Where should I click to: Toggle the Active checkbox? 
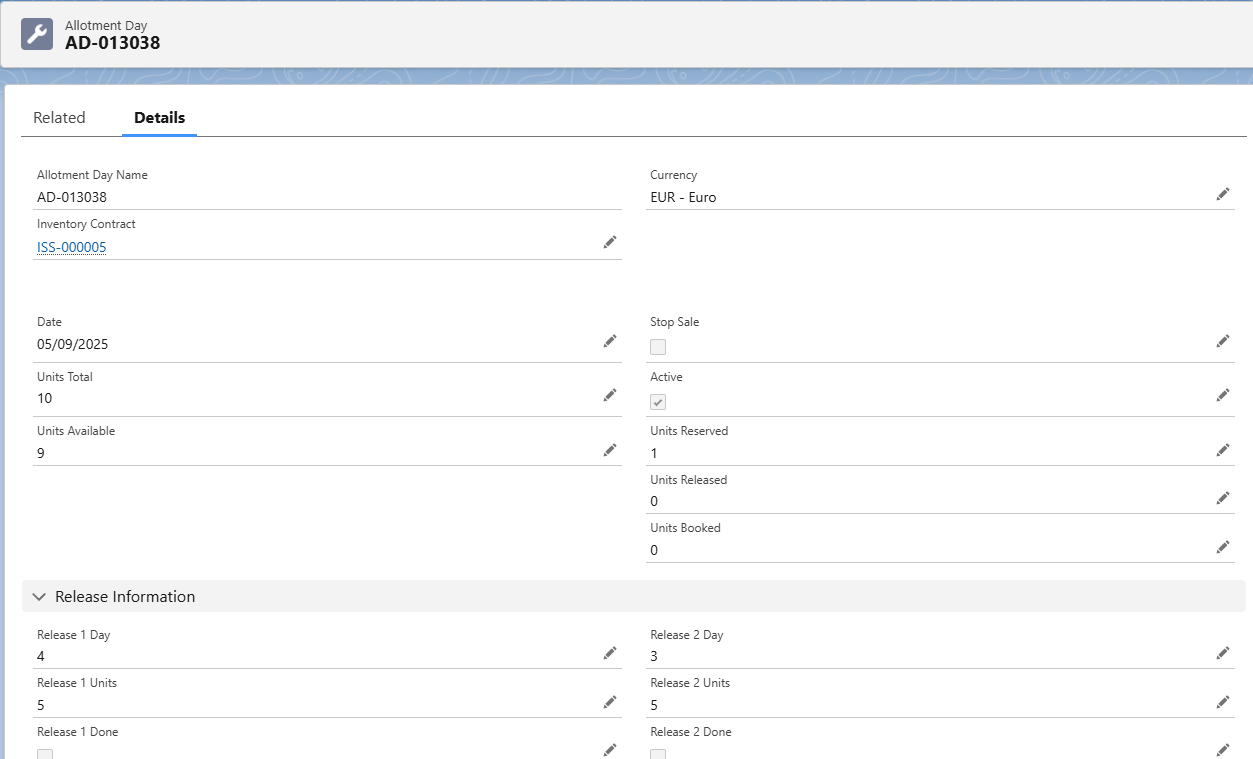(x=658, y=402)
